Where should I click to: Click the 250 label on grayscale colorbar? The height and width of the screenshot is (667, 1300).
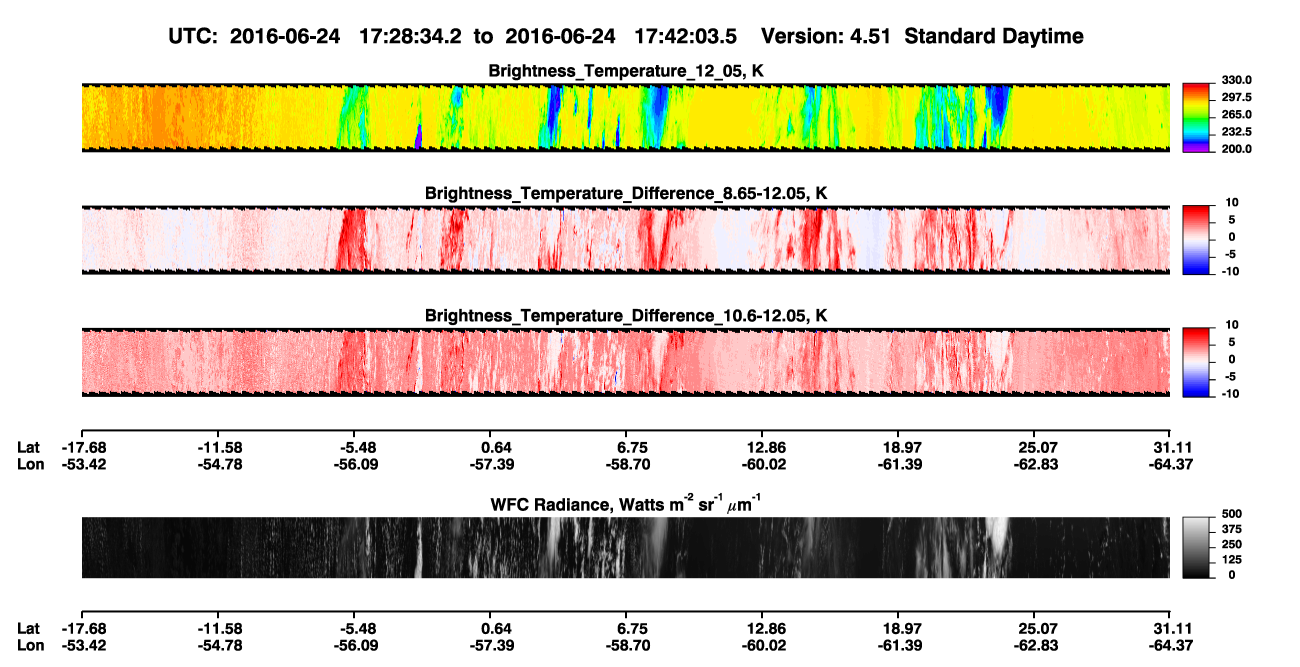tap(1231, 545)
